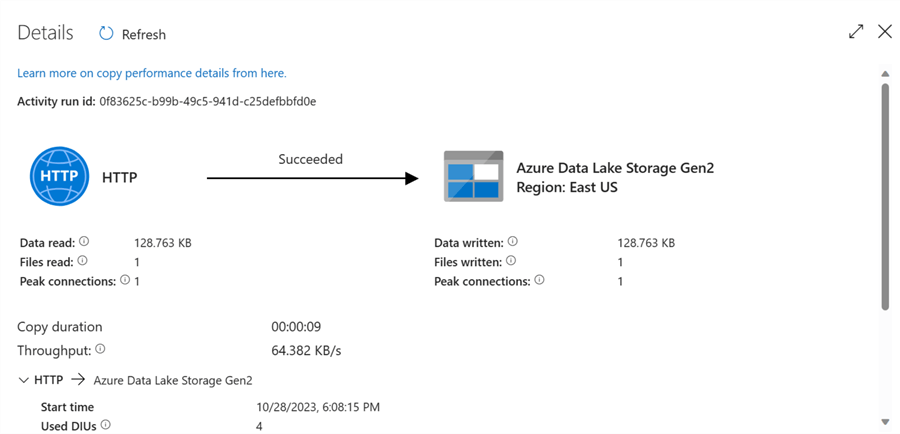Viewport: 900px width, 434px height.
Task: Click info icon next to Used DIUs
Action: coord(105,425)
